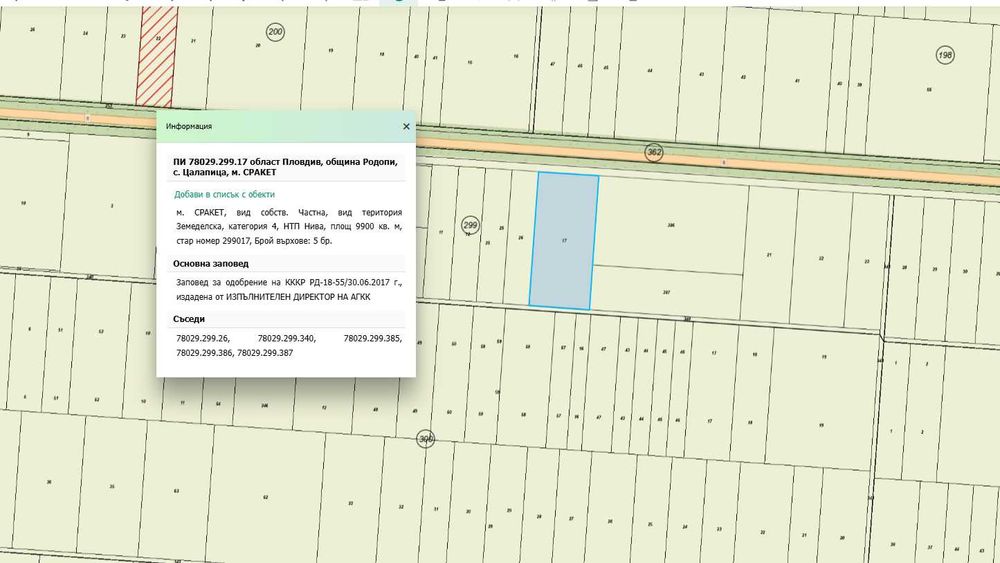The image size is (1000, 563).
Task: Click the 'Добави в списък с обекти' link
Action: (224, 194)
